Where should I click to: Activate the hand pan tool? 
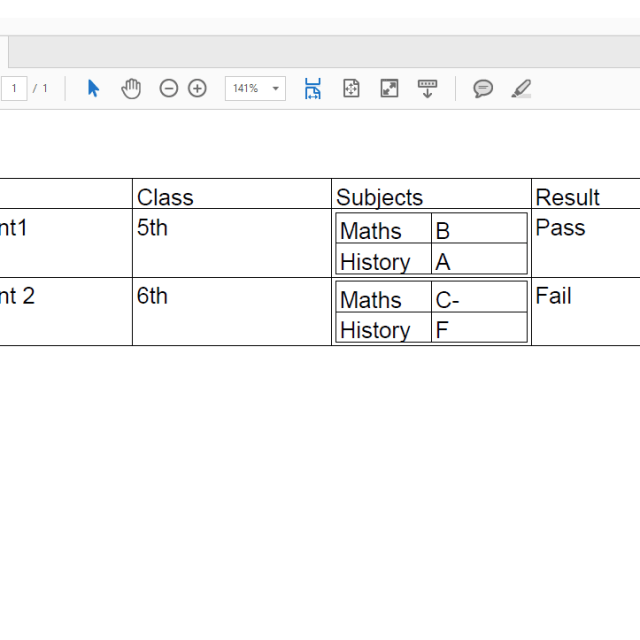(131, 88)
